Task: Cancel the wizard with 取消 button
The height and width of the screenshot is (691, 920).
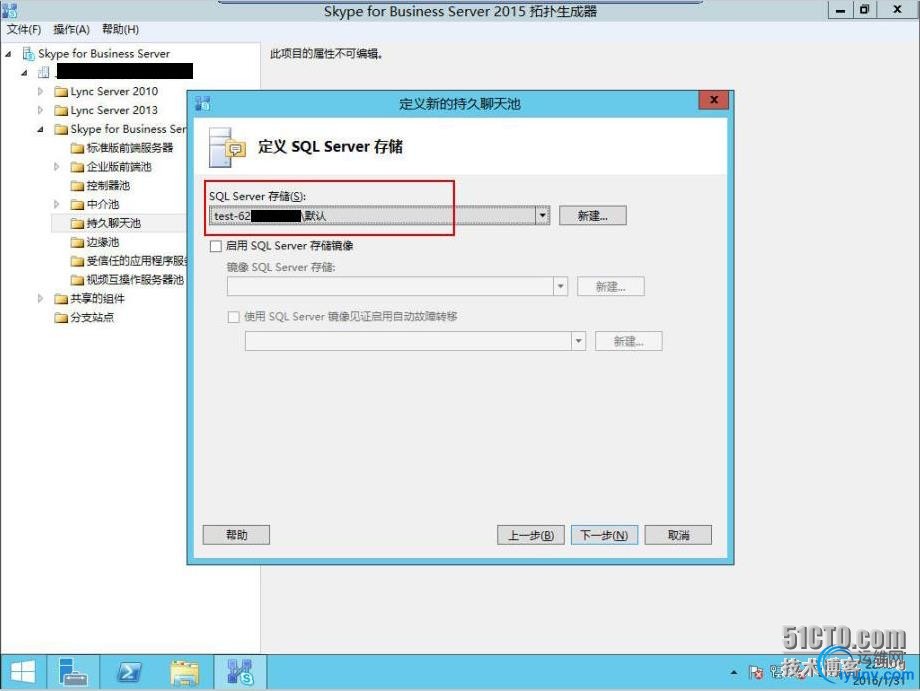Action: [678, 535]
